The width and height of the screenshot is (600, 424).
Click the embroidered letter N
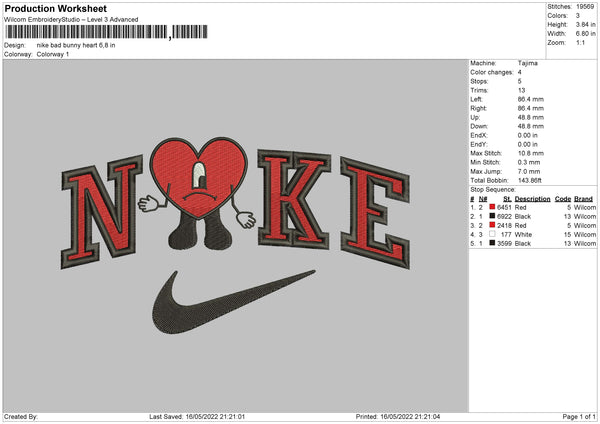coord(102,211)
